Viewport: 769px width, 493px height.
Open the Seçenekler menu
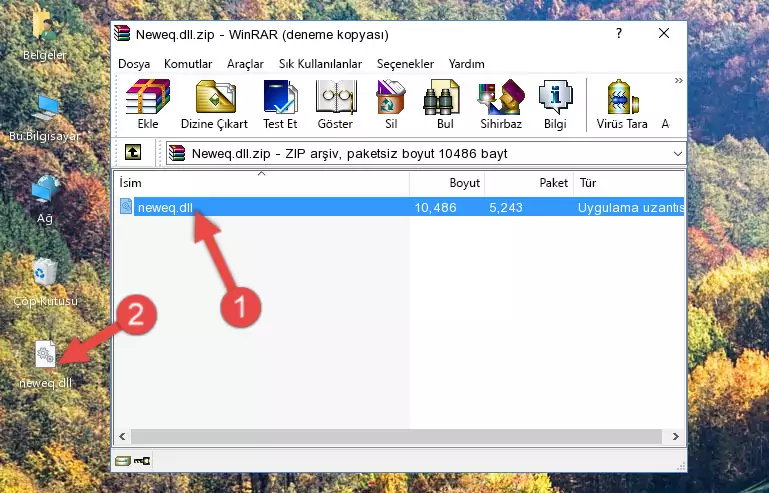405,64
